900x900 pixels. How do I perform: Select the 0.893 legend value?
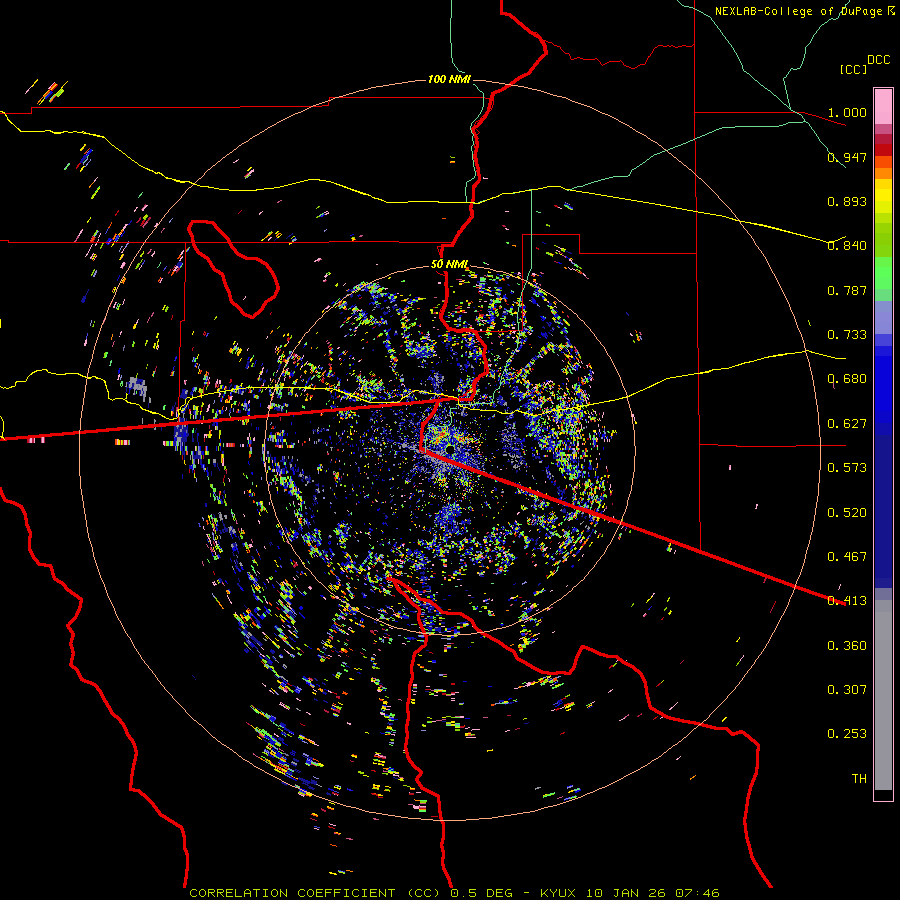pos(847,201)
